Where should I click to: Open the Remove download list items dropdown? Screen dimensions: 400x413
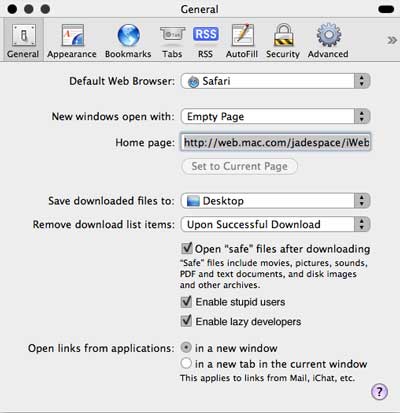275,224
